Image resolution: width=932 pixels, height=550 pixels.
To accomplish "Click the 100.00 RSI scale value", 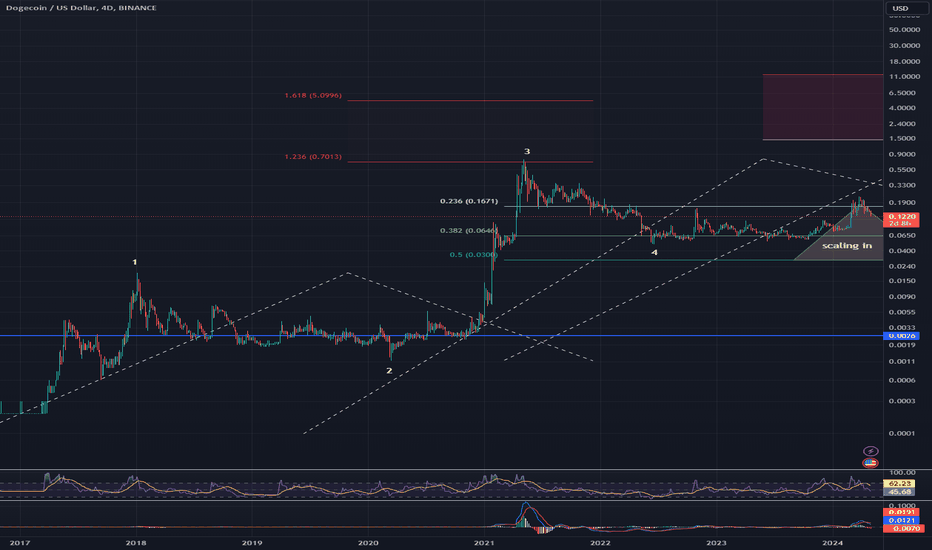I will pyautogui.click(x=903, y=473).
